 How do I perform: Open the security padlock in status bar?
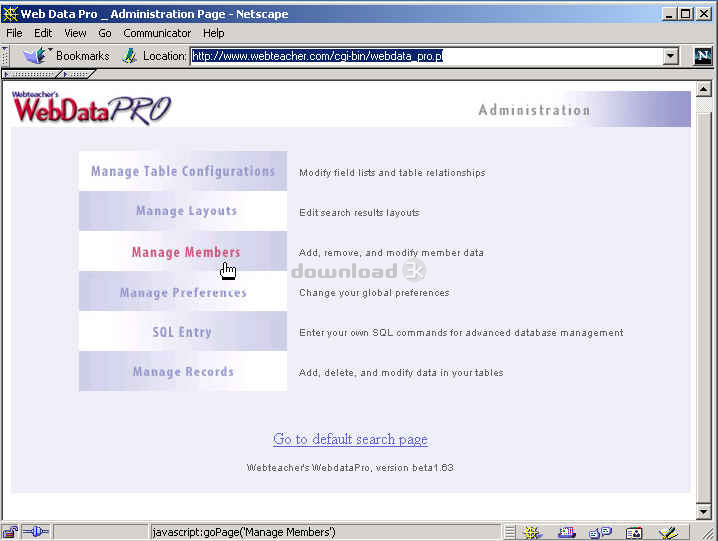(x=10, y=532)
